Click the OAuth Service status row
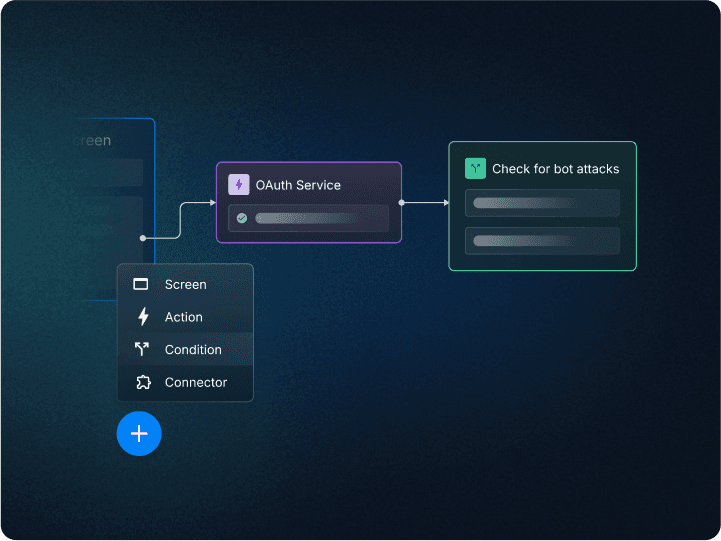The width and height of the screenshot is (721, 541). pyautogui.click(x=308, y=218)
